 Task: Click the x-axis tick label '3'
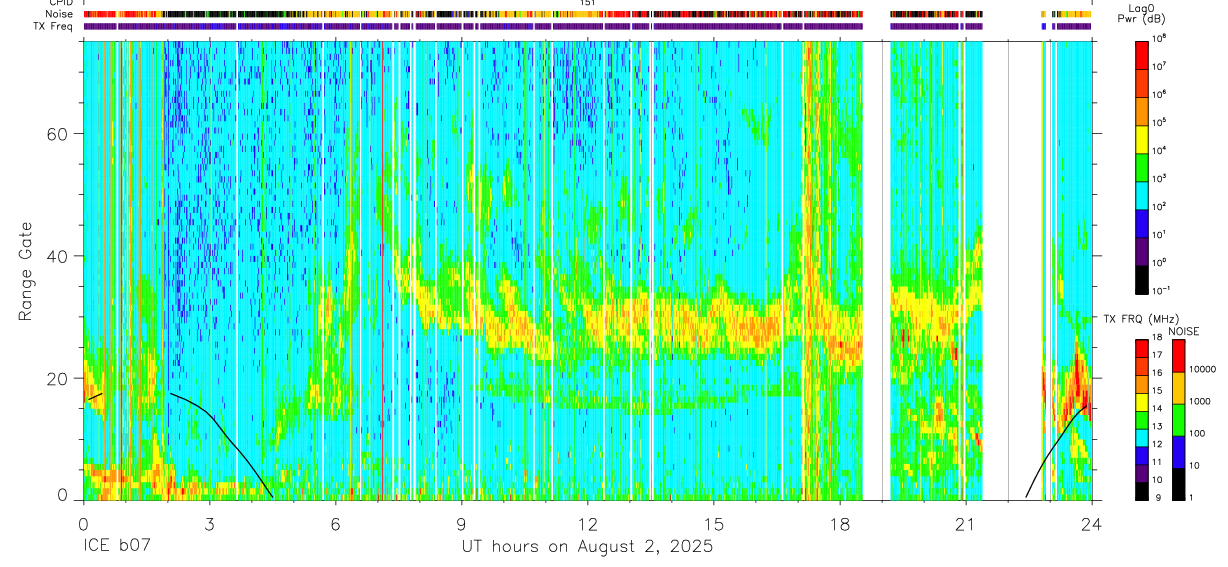point(209,524)
